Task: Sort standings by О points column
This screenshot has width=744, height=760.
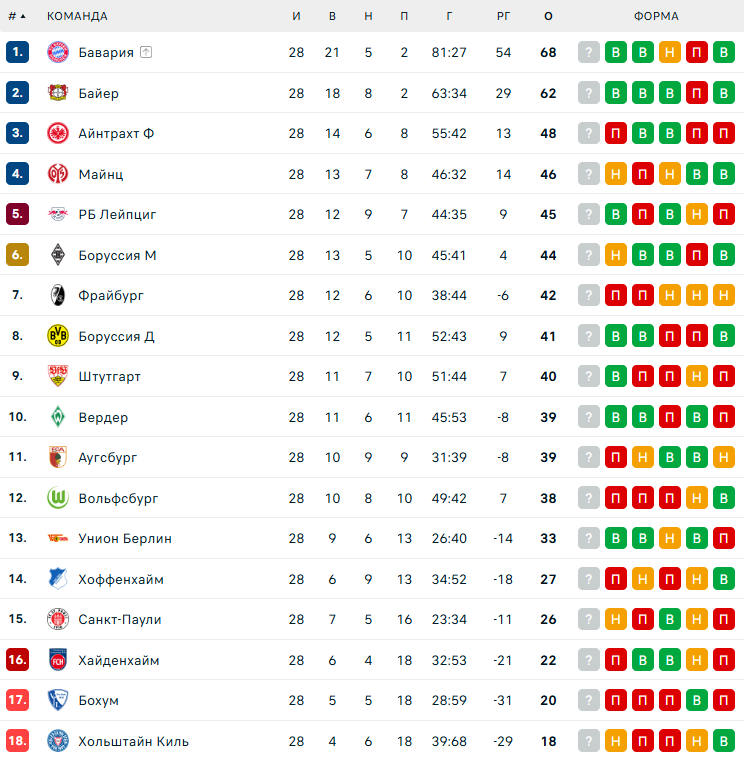Action: [548, 16]
